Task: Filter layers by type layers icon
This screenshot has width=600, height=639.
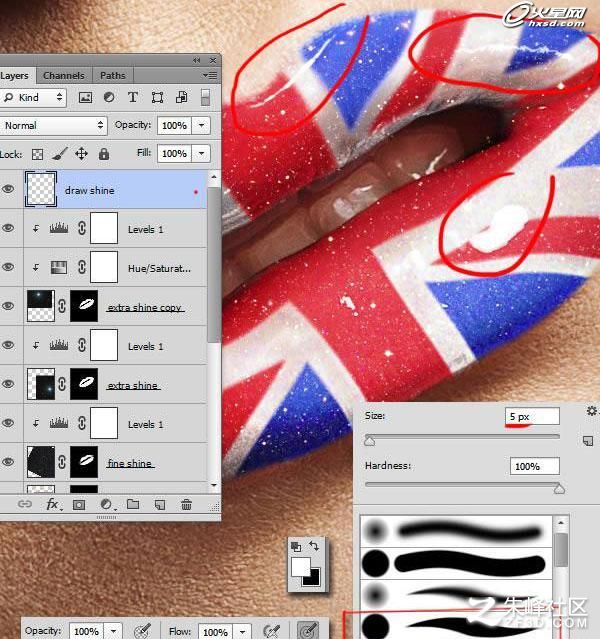Action: coord(133,97)
